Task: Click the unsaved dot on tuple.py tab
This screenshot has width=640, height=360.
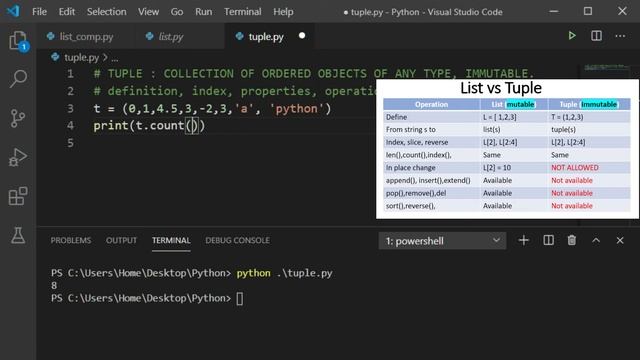Action: pyautogui.click(x=302, y=36)
